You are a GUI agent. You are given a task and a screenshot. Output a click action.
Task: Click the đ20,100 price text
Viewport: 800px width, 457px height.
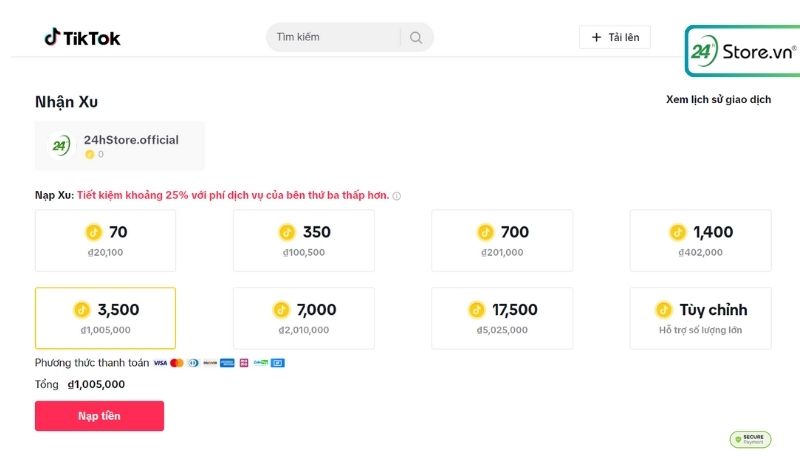(105, 252)
